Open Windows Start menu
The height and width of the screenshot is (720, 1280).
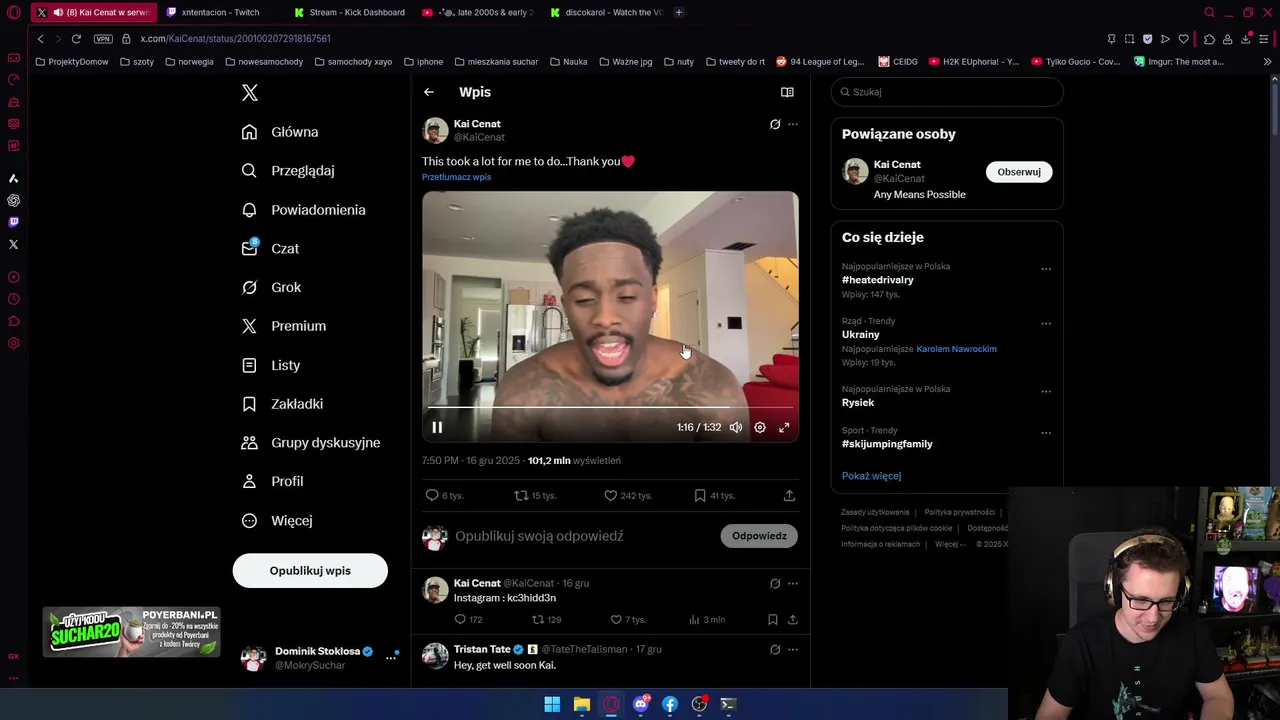552,704
